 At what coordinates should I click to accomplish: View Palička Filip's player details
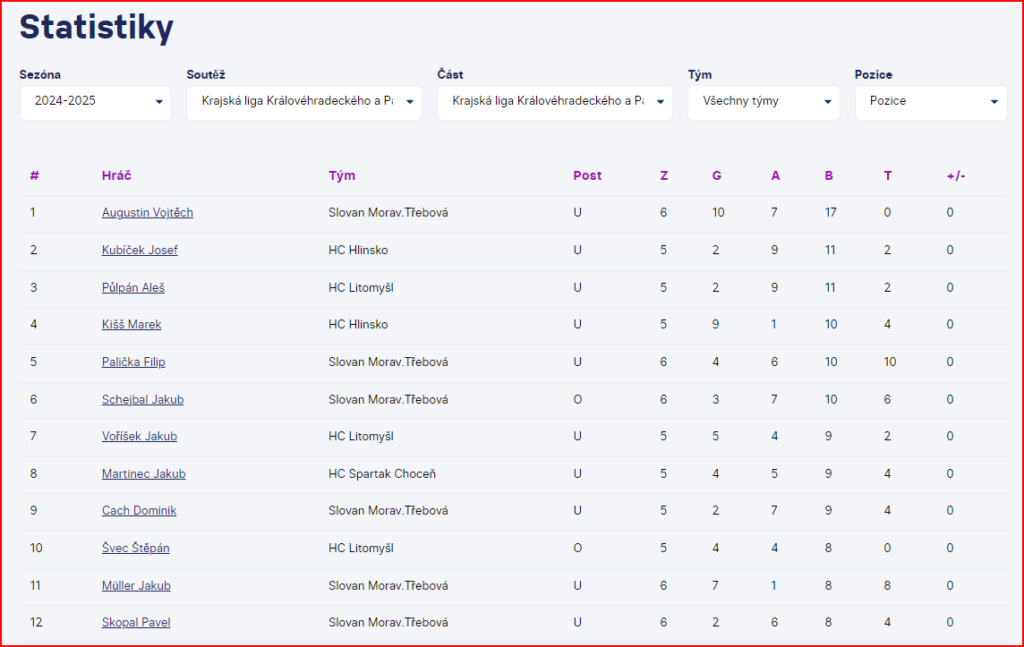coord(133,362)
